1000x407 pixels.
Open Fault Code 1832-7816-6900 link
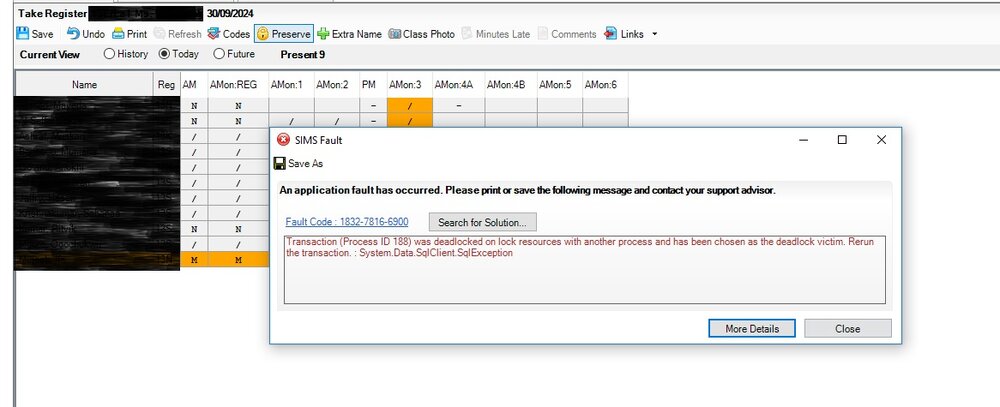347,222
